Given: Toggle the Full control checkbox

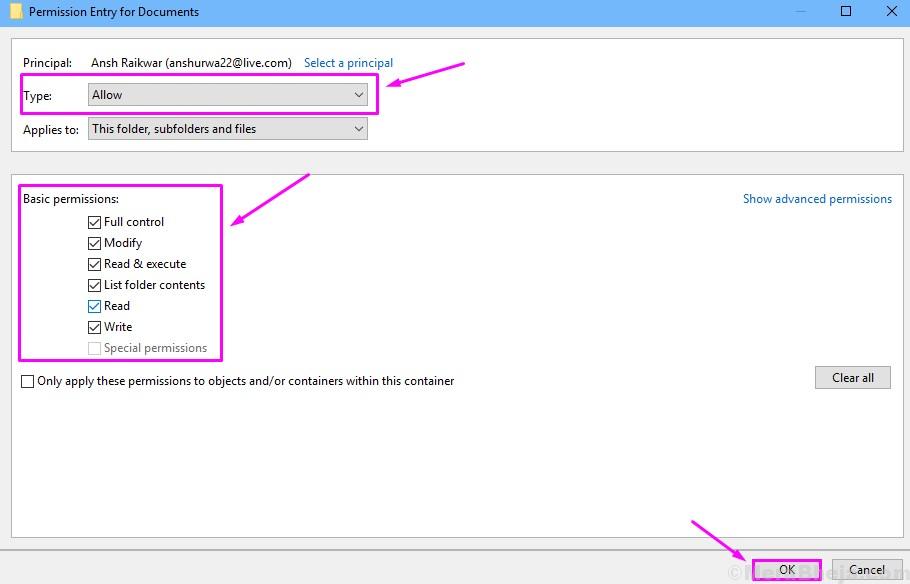Looking at the screenshot, I should coord(94,222).
